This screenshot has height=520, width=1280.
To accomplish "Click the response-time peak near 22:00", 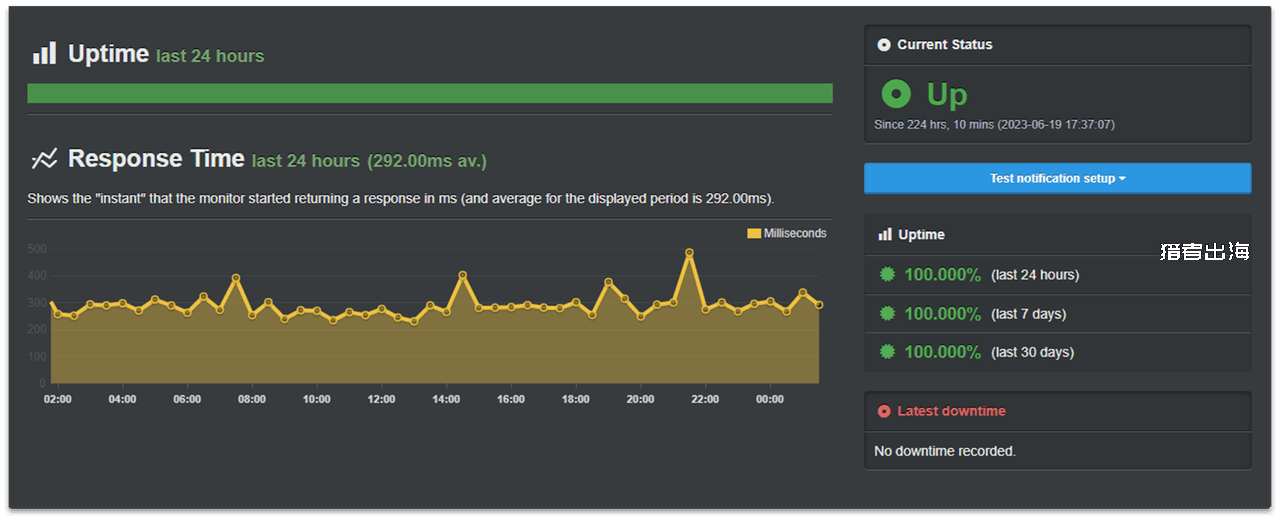I will (x=689, y=253).
